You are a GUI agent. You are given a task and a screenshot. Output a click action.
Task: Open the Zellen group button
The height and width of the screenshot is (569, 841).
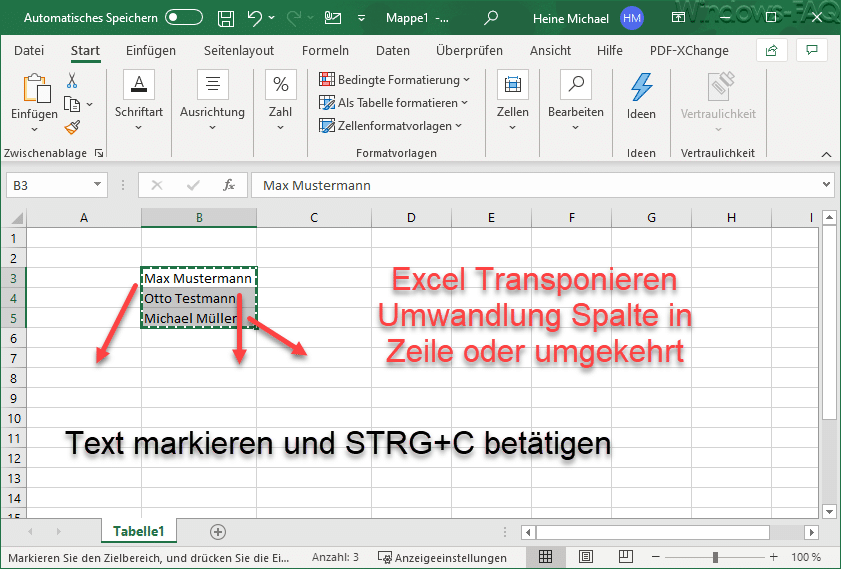pyautogui.click(x=513, y=100)
